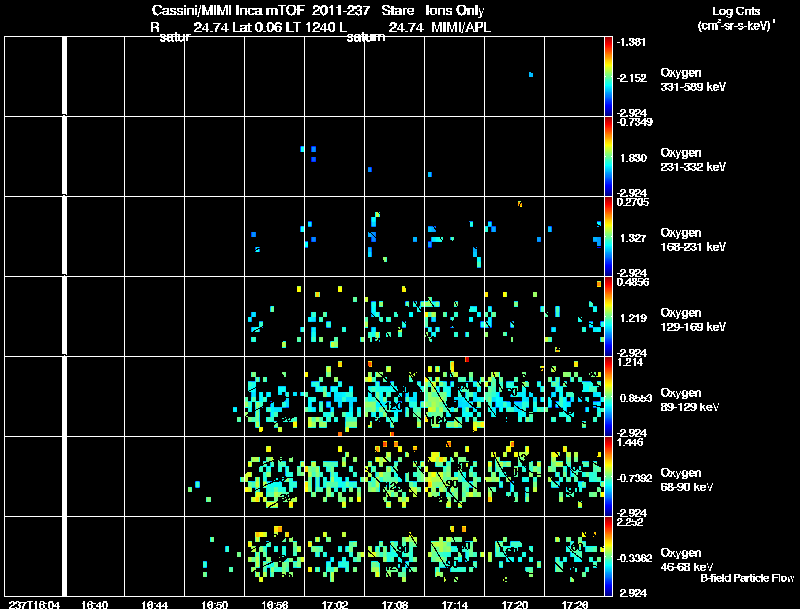This screenshot has width=800, height=609.
Task: Click the 16:40 time axis label
Action: click(94, 604)
